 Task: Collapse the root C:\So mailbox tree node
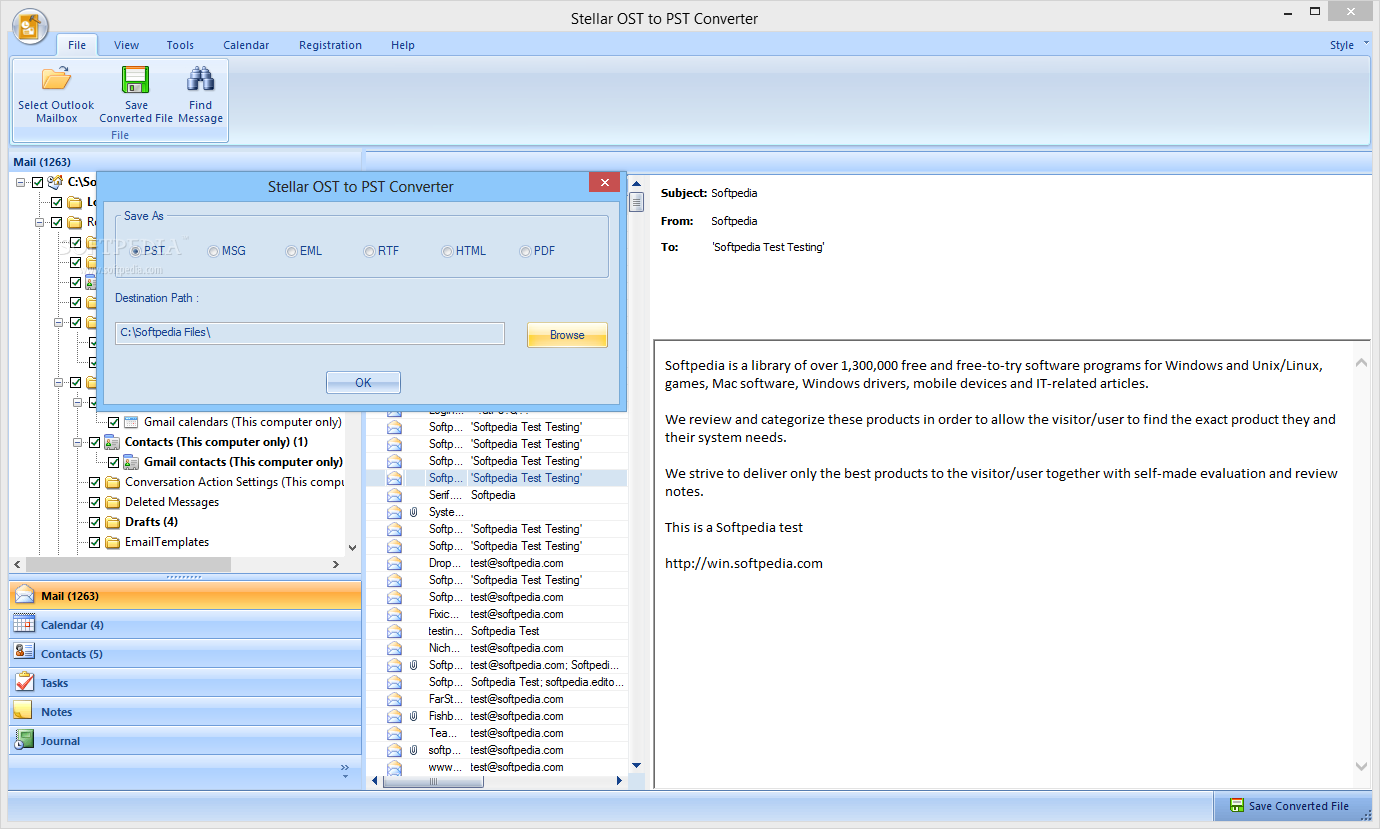click(x=21, y=182)
